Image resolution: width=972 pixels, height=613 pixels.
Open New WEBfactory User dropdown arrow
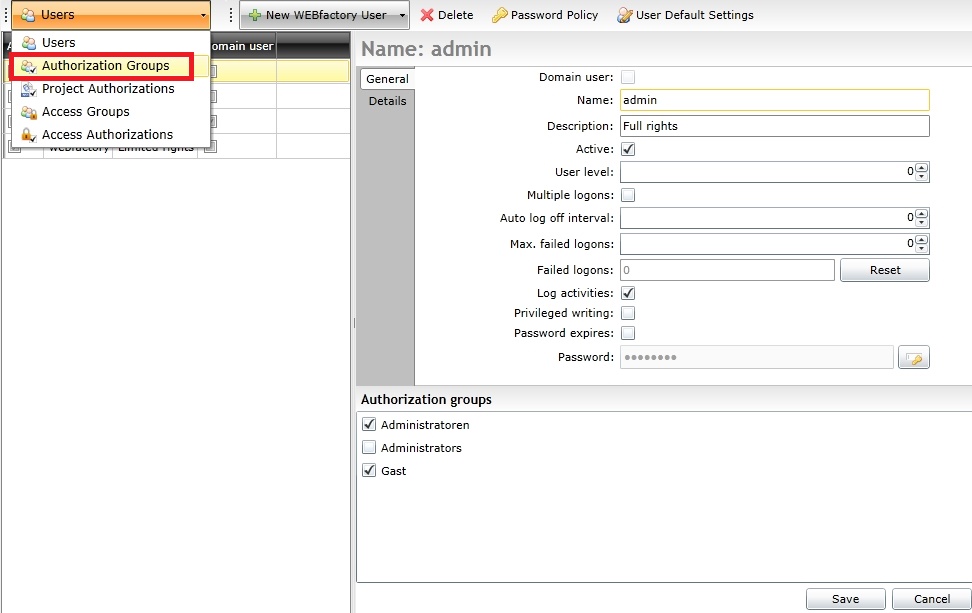(402, 15)
